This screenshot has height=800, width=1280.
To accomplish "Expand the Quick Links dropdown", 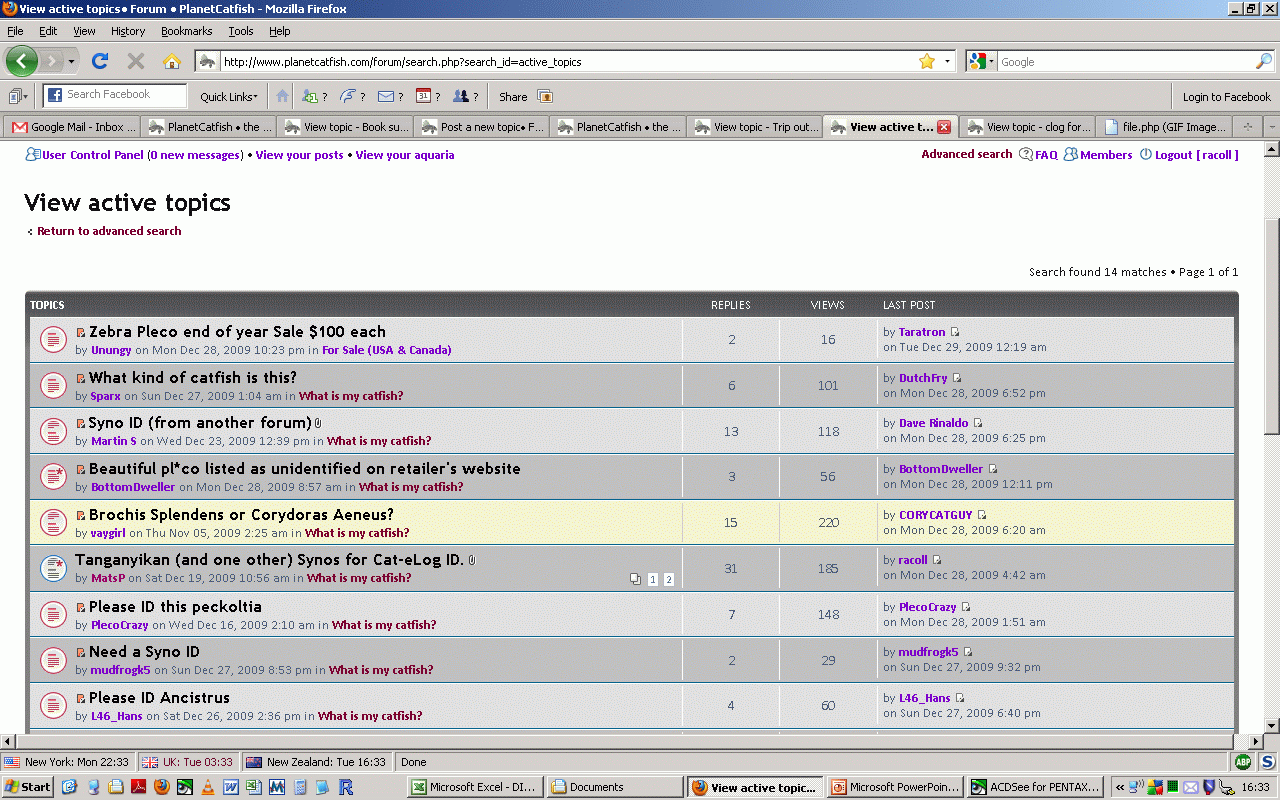I will (x=228, y=97).
